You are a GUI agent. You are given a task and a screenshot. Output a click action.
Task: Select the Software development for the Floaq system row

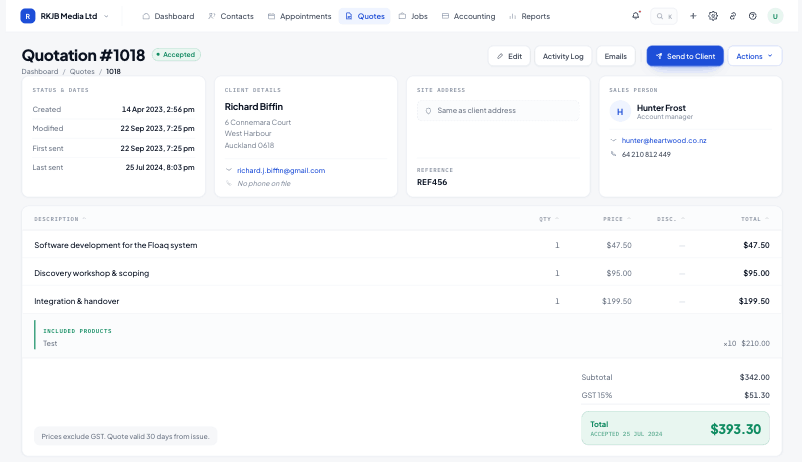point(402,245)
